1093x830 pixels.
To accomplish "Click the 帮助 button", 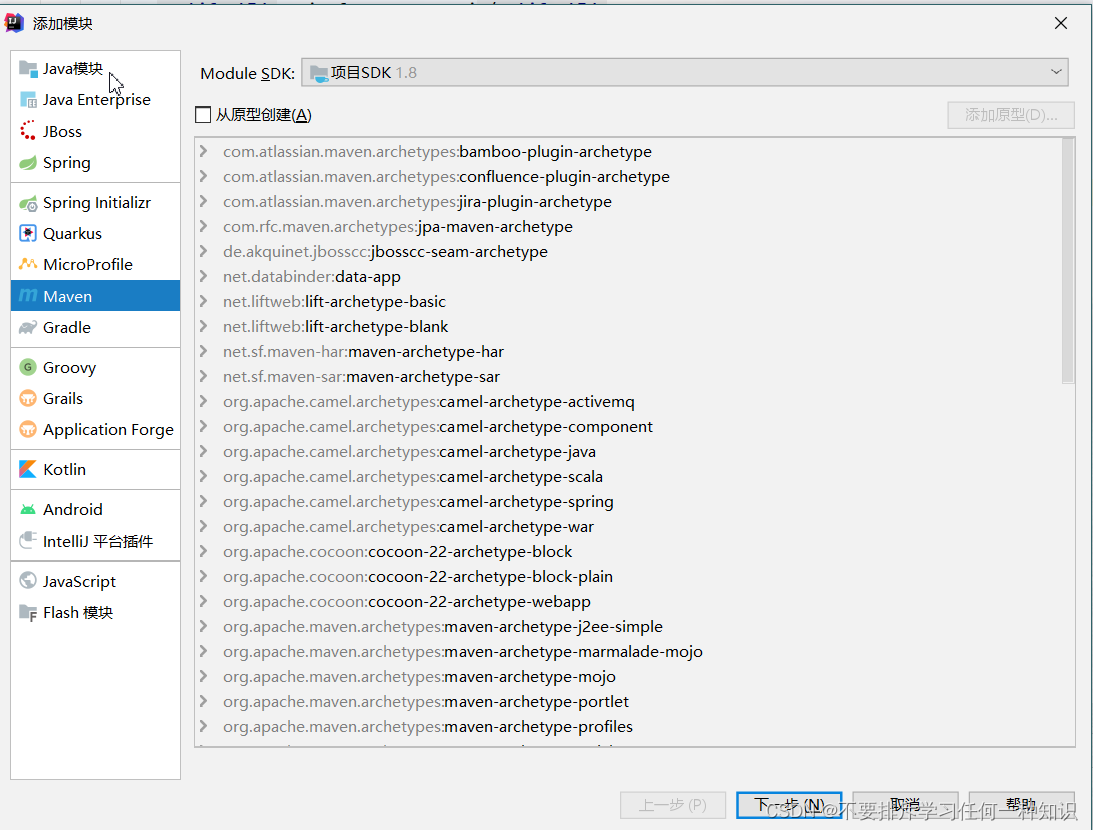I will pos(1021,805).
